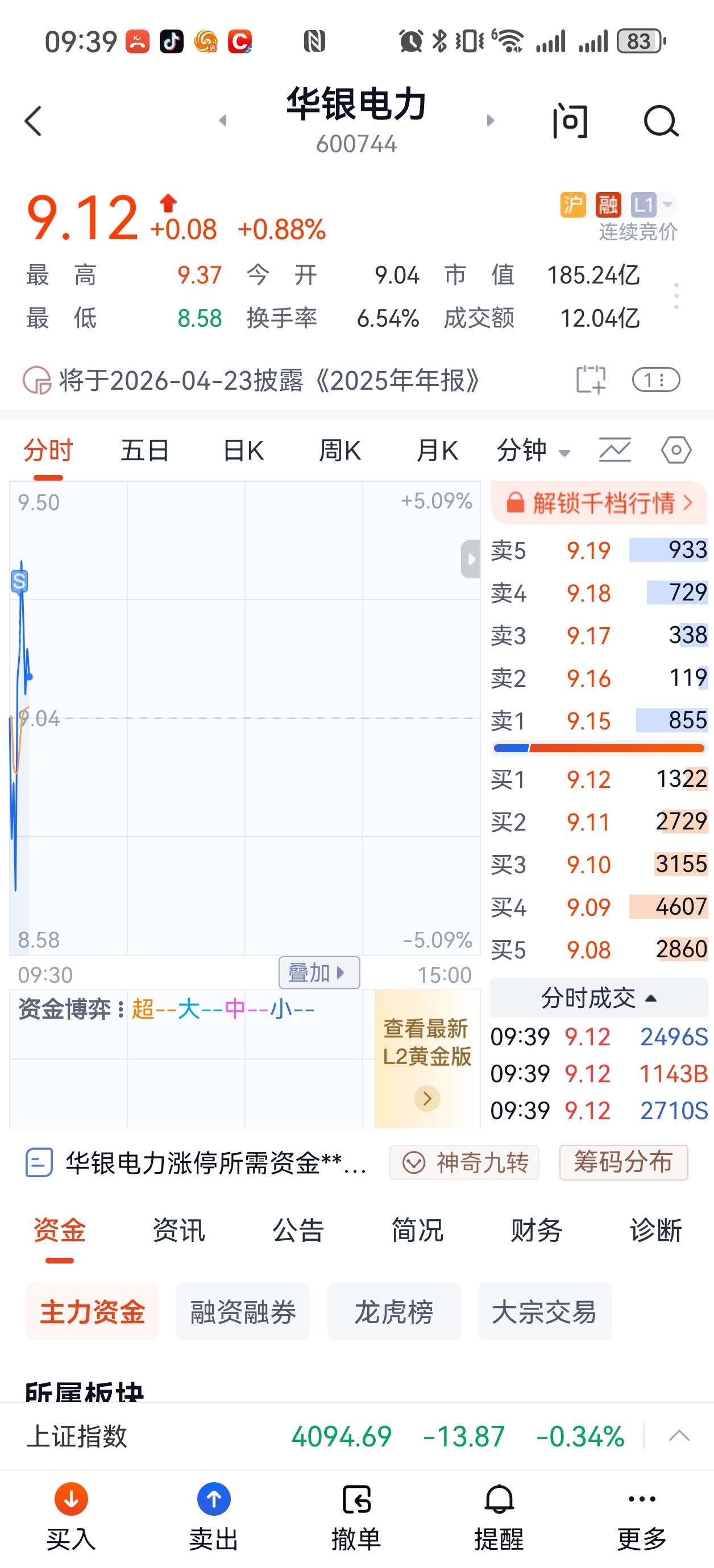Tap the NFC icon in status bar

314,41
